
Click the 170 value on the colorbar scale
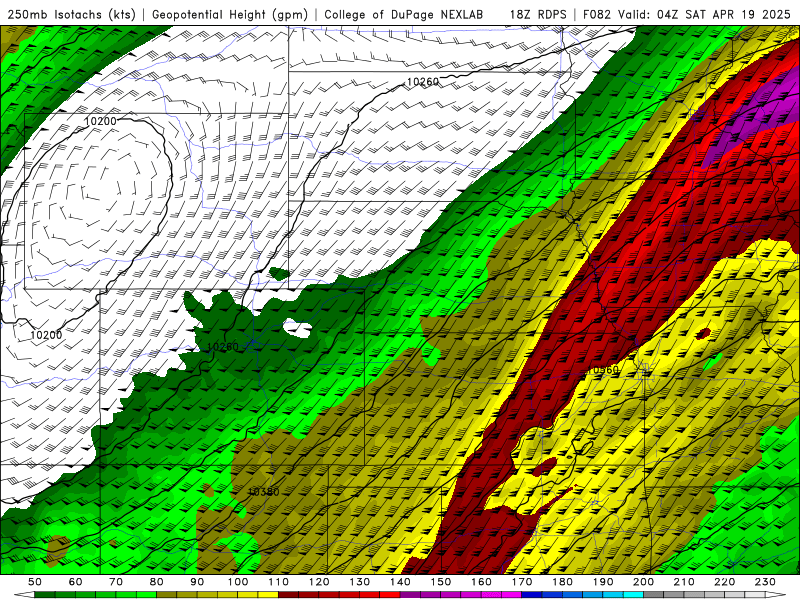click(522, 582)
